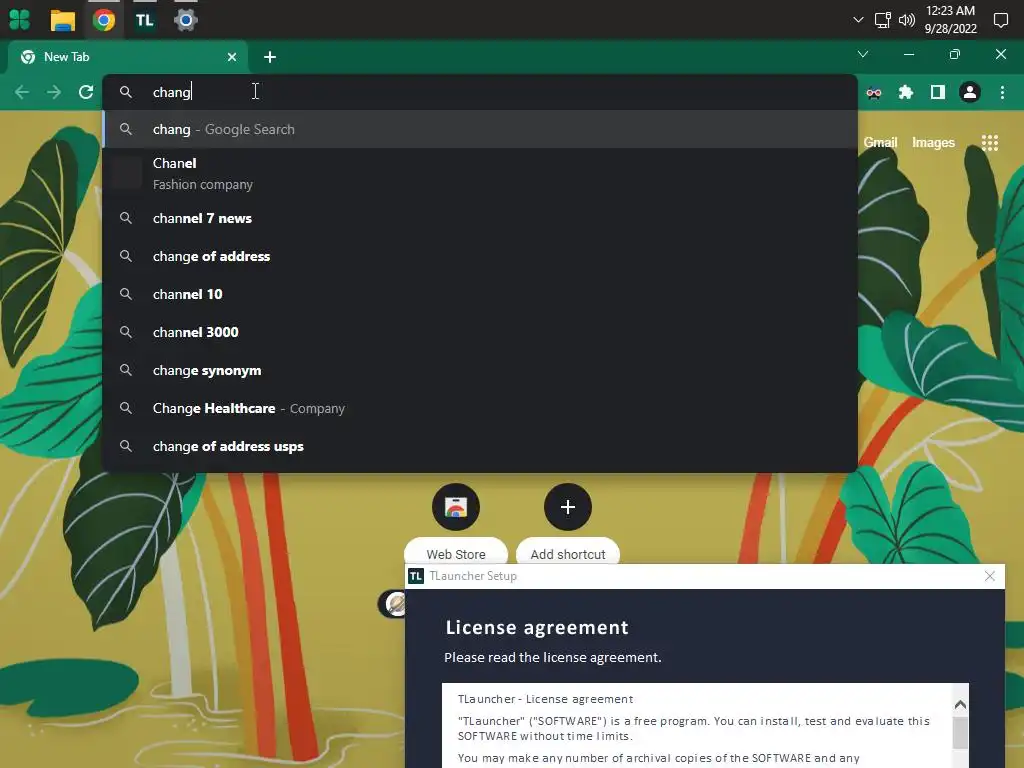Select the 'change synonym' suggestion
Screen dimensions: 1024x768
tap(480, 370)
